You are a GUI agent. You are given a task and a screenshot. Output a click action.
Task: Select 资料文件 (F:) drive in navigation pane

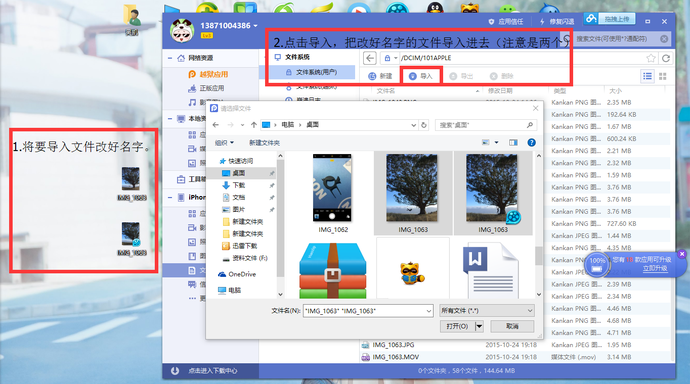pyautogui.click(x=245, y=258)
